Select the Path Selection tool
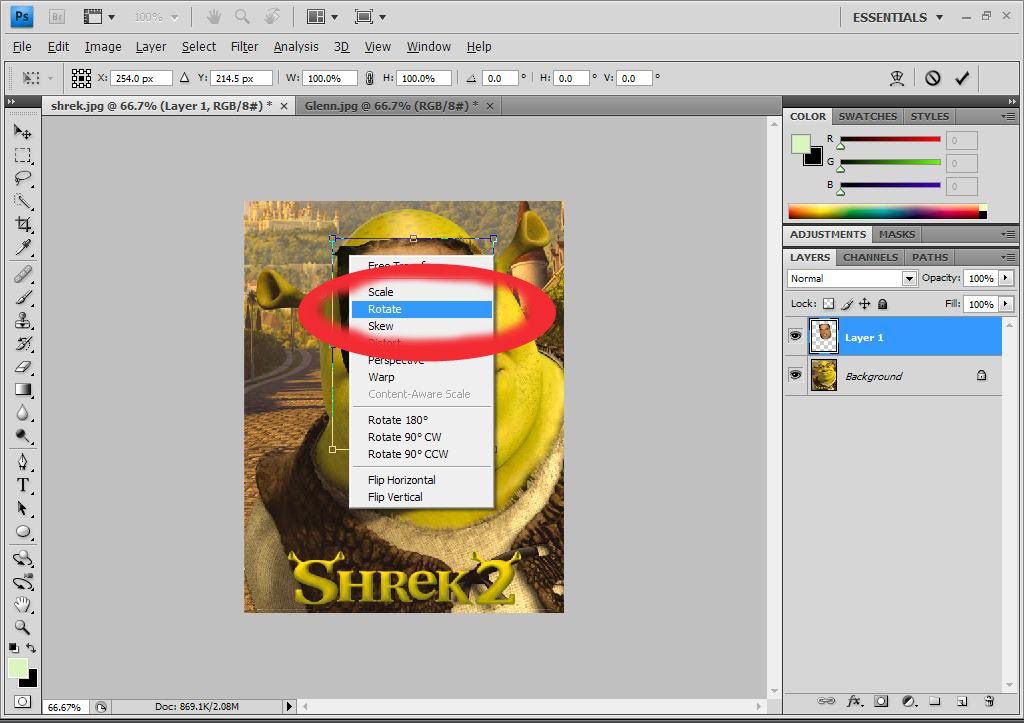 (23, 508)
